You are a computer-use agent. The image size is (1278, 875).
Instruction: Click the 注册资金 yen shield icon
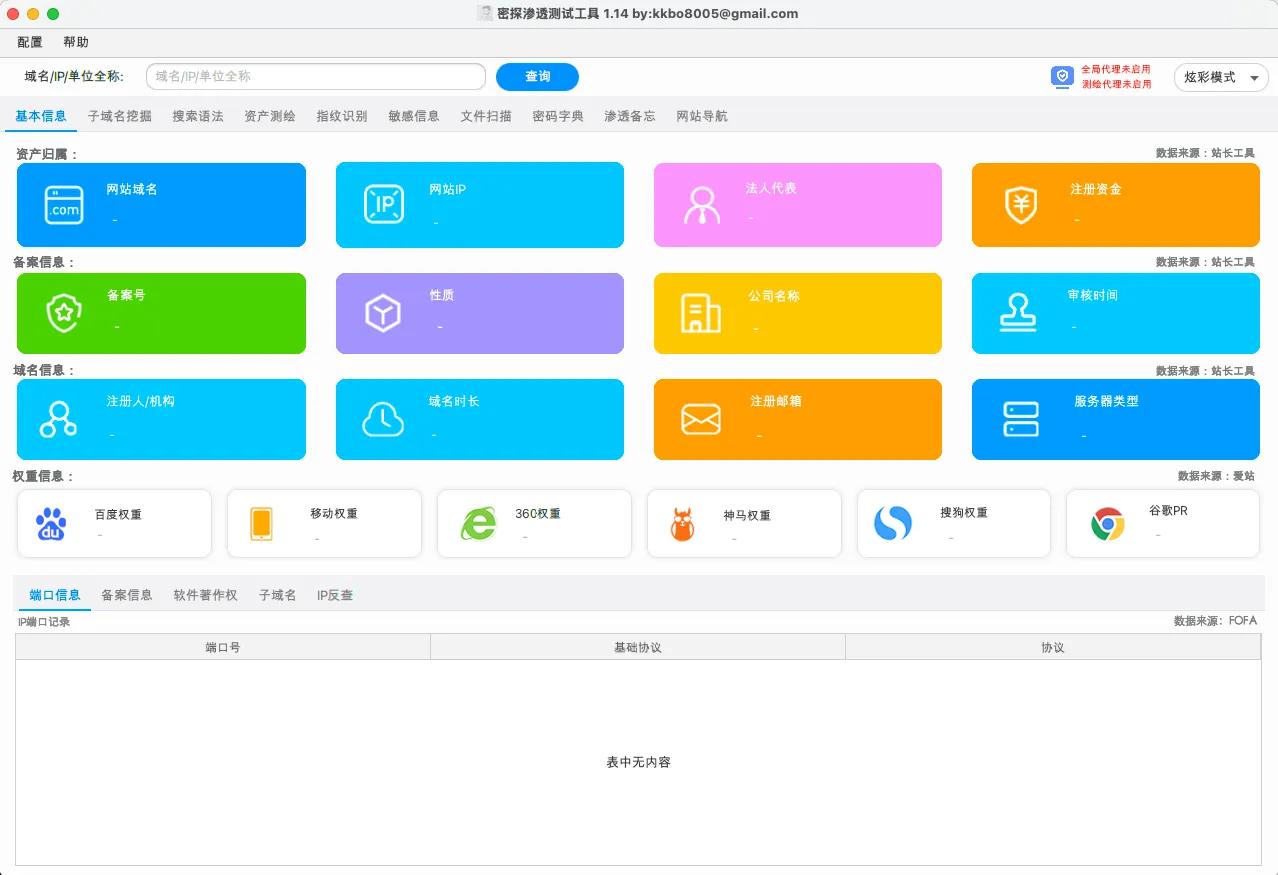[1020, 206]
